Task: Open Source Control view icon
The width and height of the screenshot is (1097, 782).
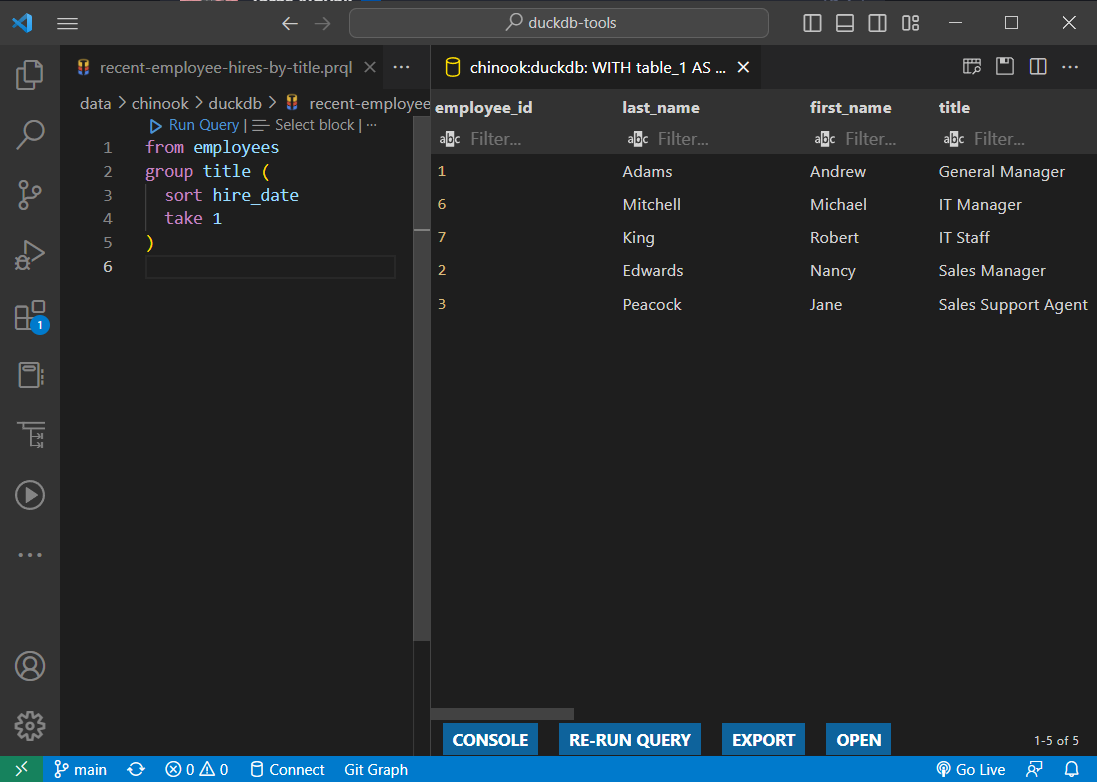Action: click(x=30, y=196)
